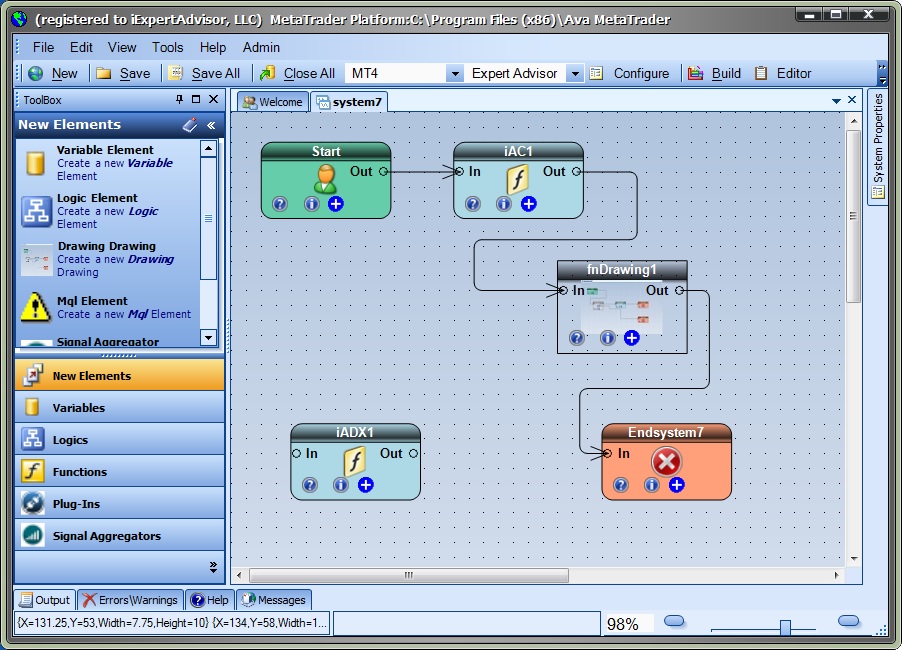Open the Edit menu
Viewport: 902px width, 650px height.
[x=81, y=47]
